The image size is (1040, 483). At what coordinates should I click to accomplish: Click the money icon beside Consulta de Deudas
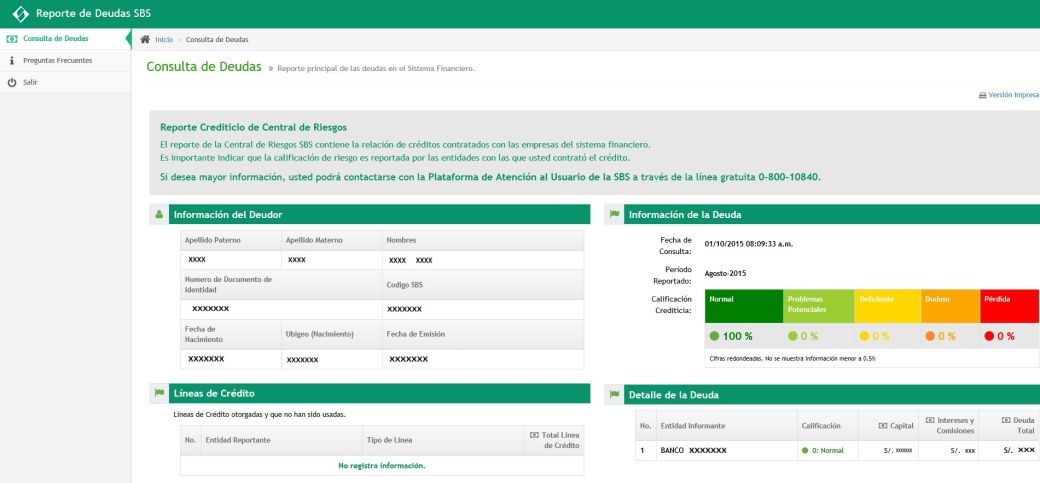tap(11, 39)
